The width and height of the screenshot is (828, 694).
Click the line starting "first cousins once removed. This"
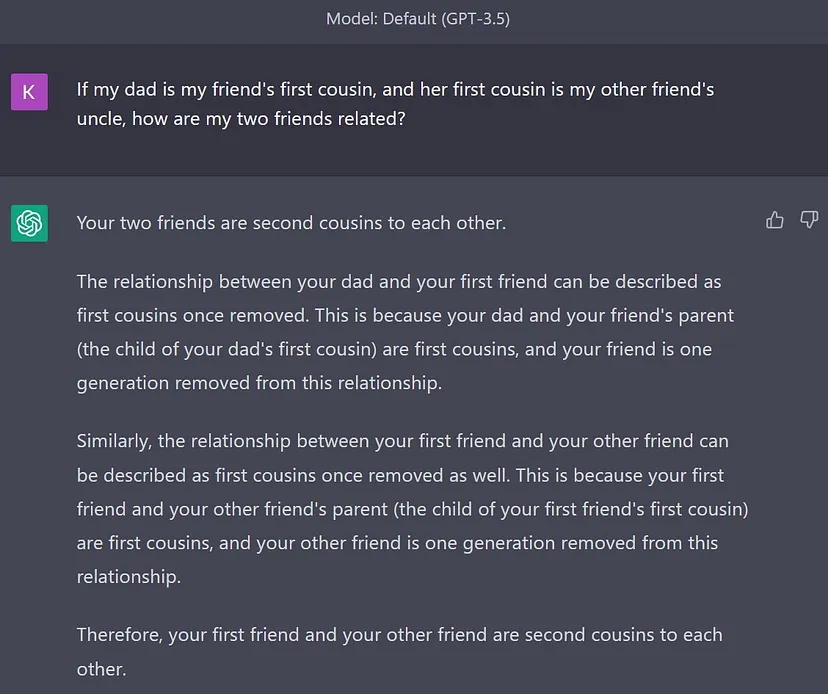tap(405, 315)
